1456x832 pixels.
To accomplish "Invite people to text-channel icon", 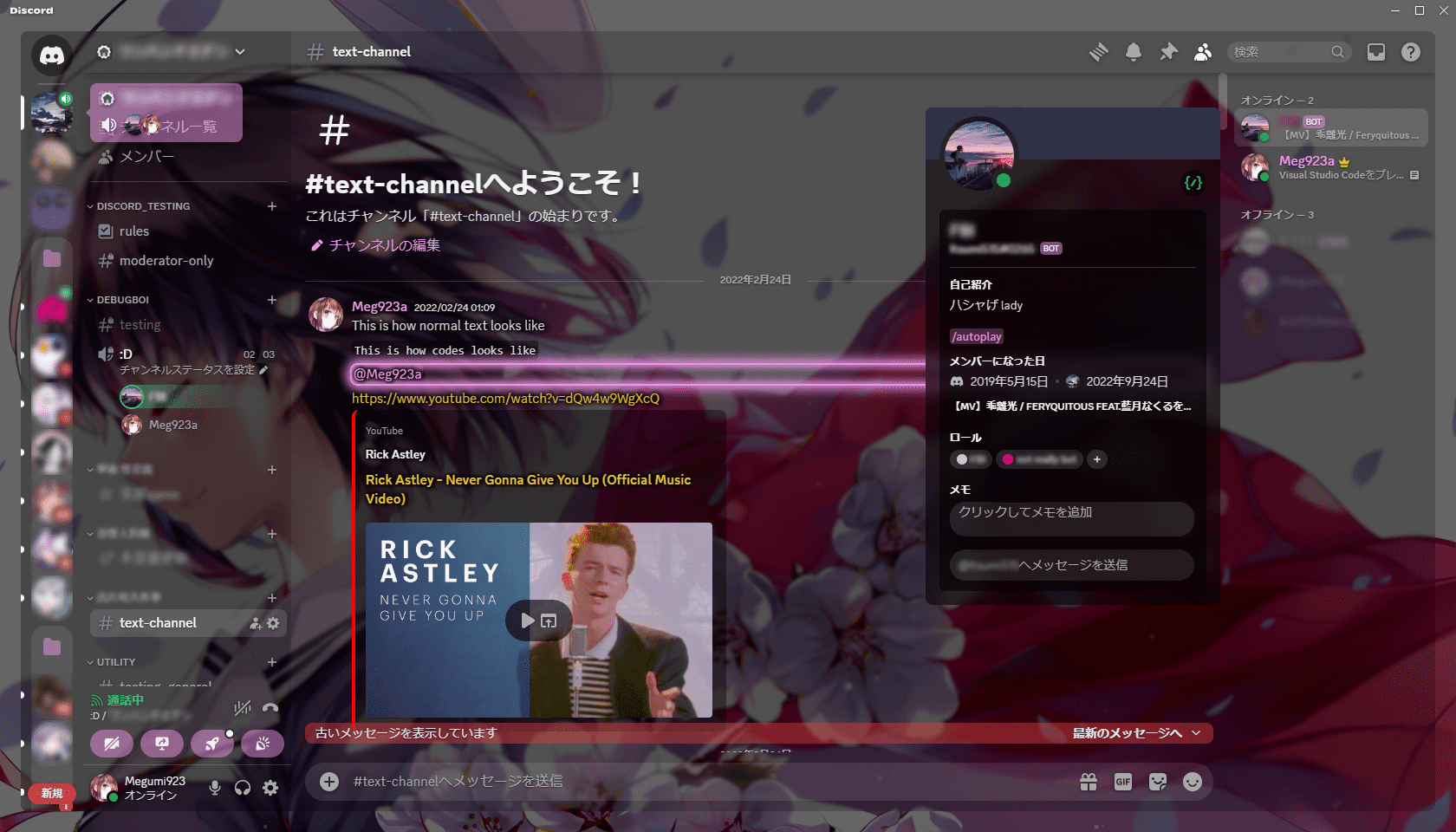I will 256,623.
